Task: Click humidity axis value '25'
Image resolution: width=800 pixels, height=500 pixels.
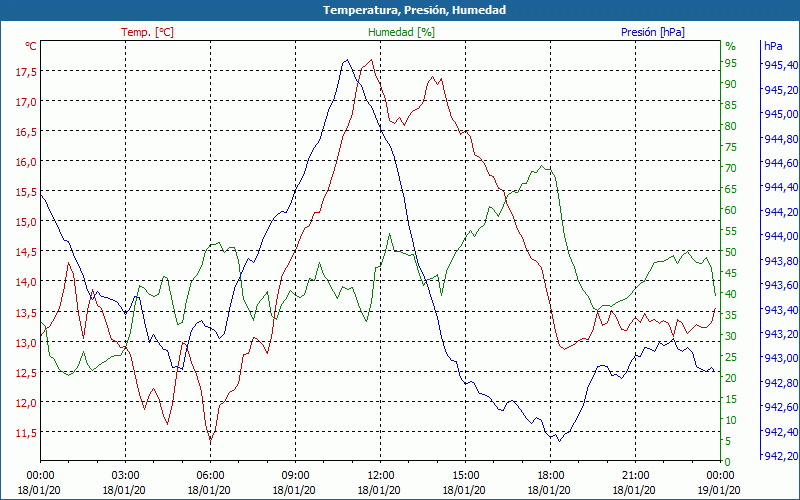Action: [731, 357]
